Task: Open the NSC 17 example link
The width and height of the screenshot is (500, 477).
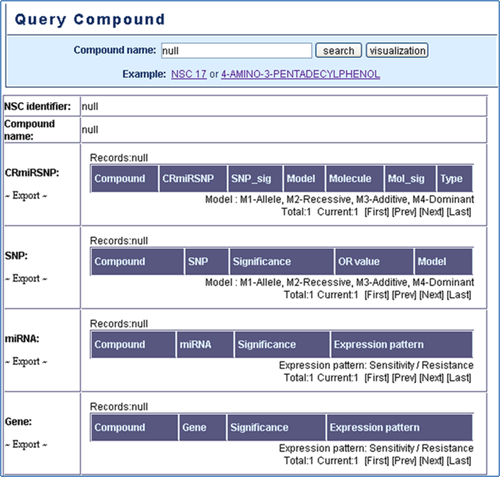Action: pos(189,74)
